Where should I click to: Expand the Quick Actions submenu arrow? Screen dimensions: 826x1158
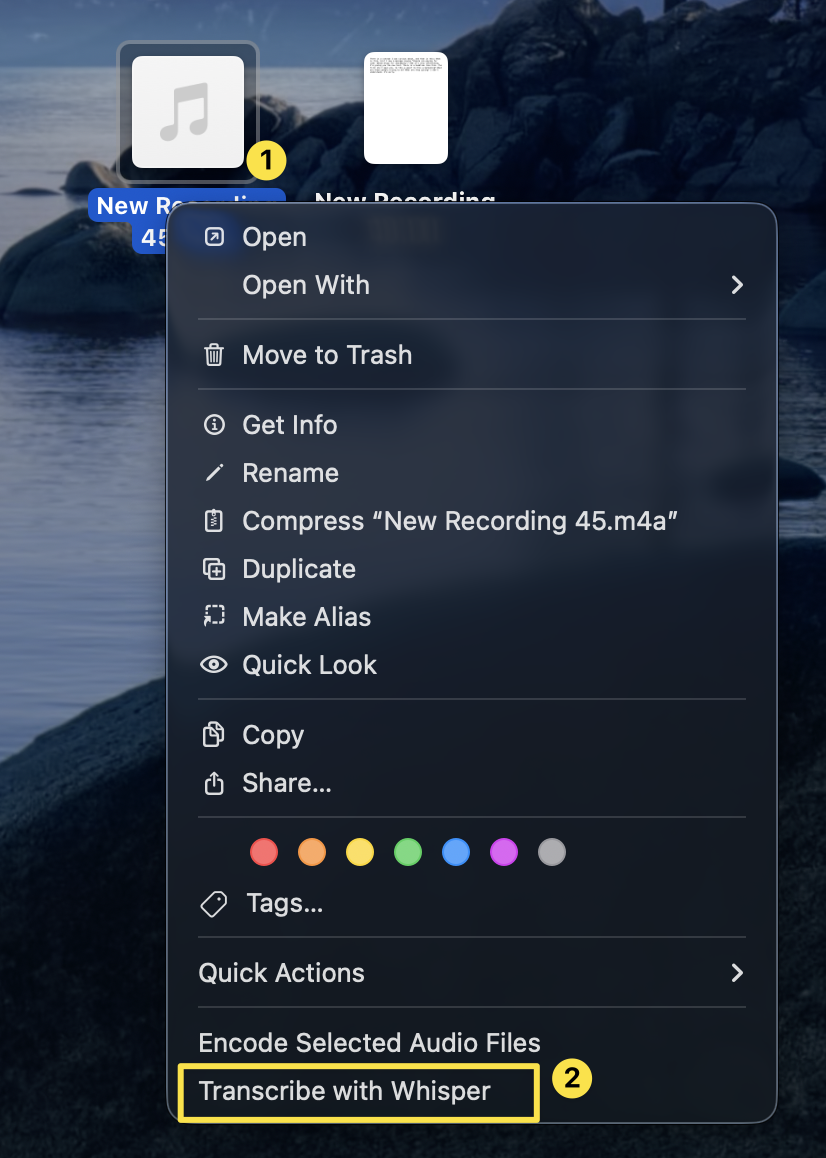click(737, 973)
